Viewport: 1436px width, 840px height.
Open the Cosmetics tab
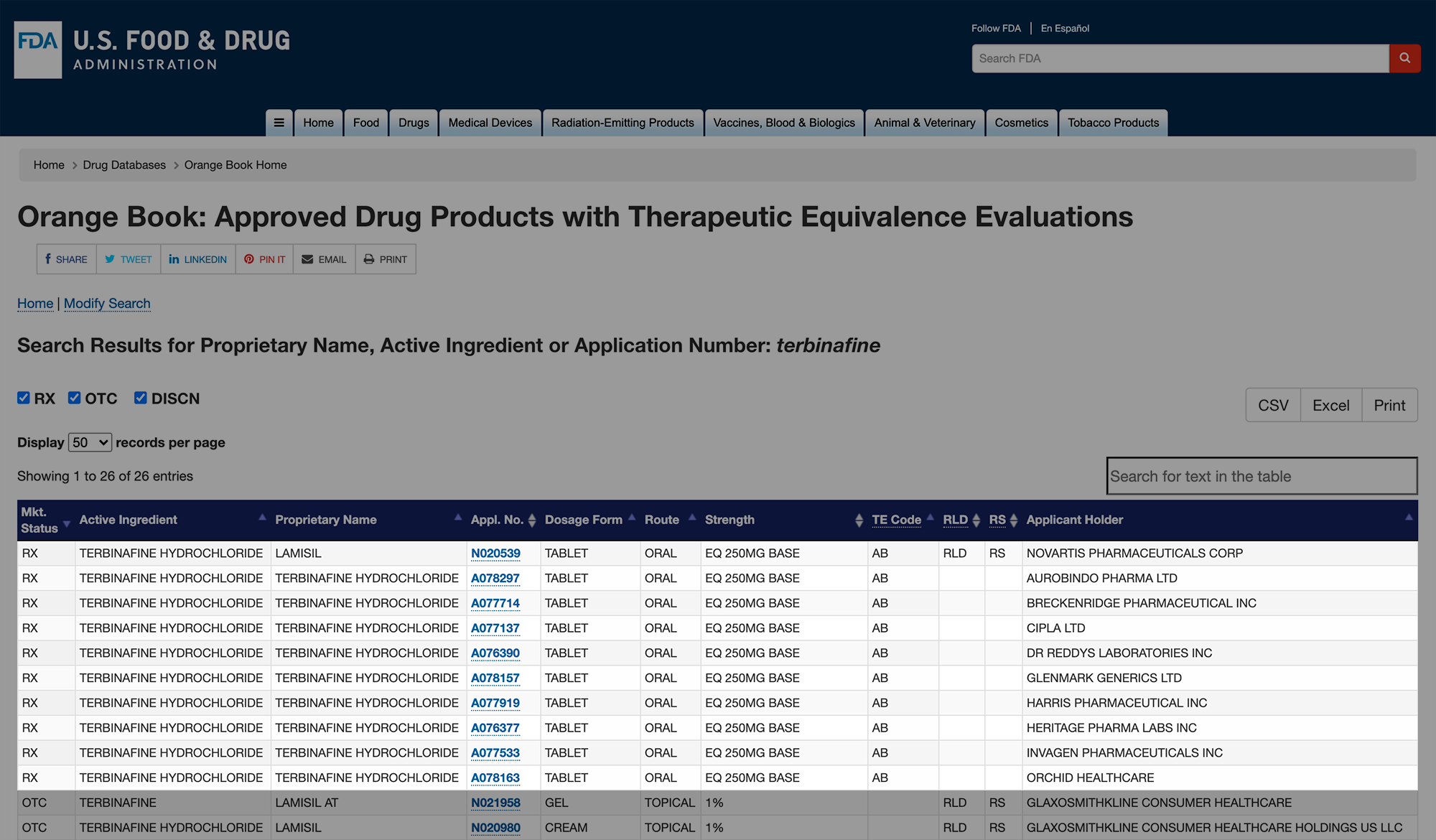pos(1021,123)
